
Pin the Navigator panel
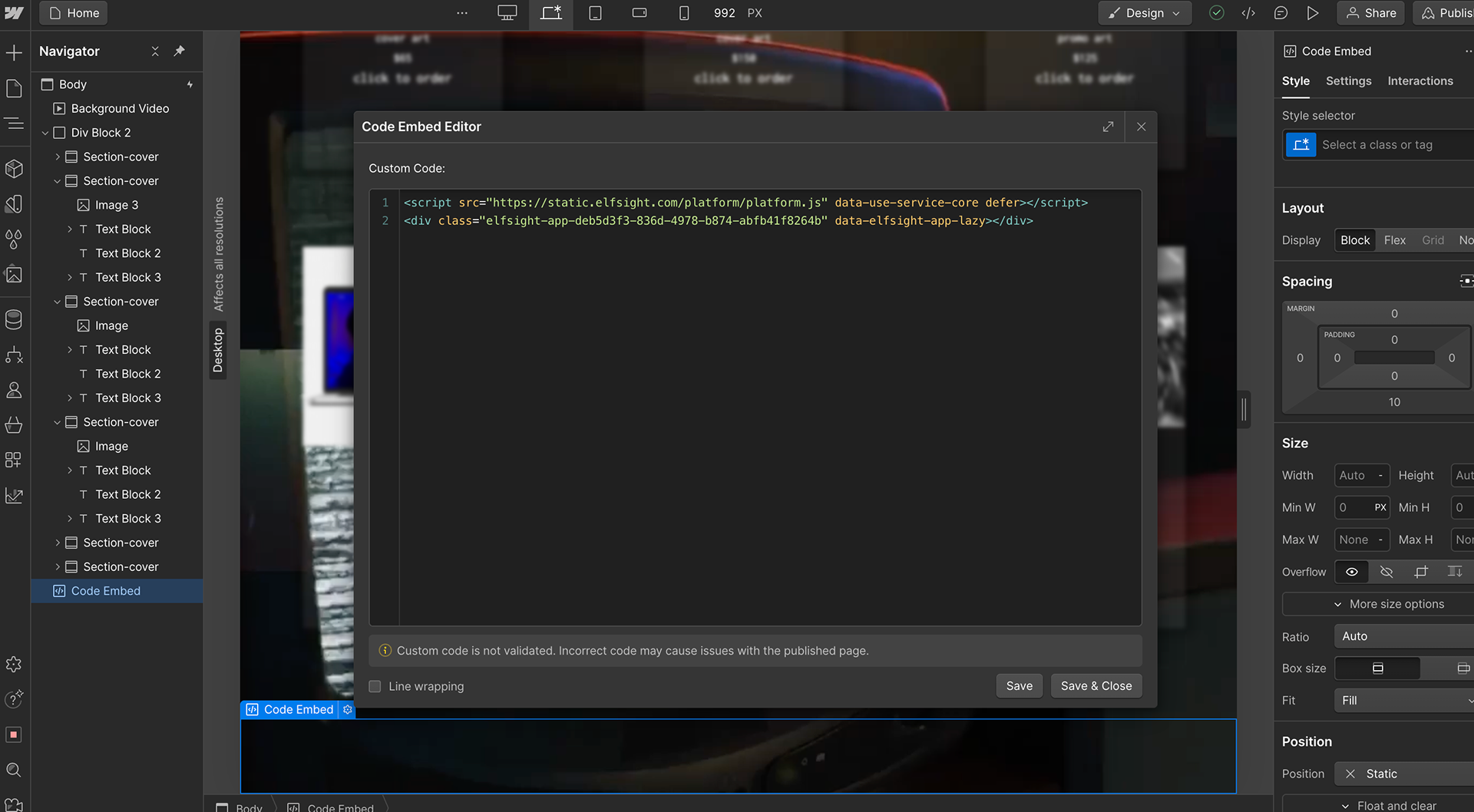pyautogui.click(x=180, y=51)
